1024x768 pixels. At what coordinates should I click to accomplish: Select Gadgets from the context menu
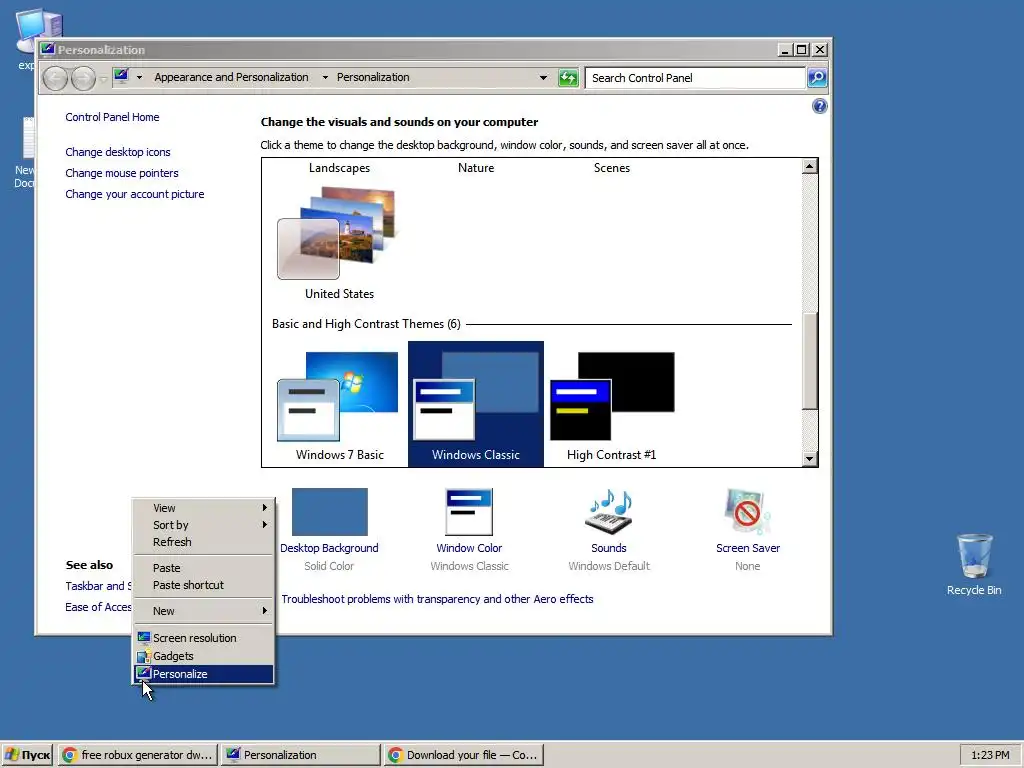(x=203, y=656)
